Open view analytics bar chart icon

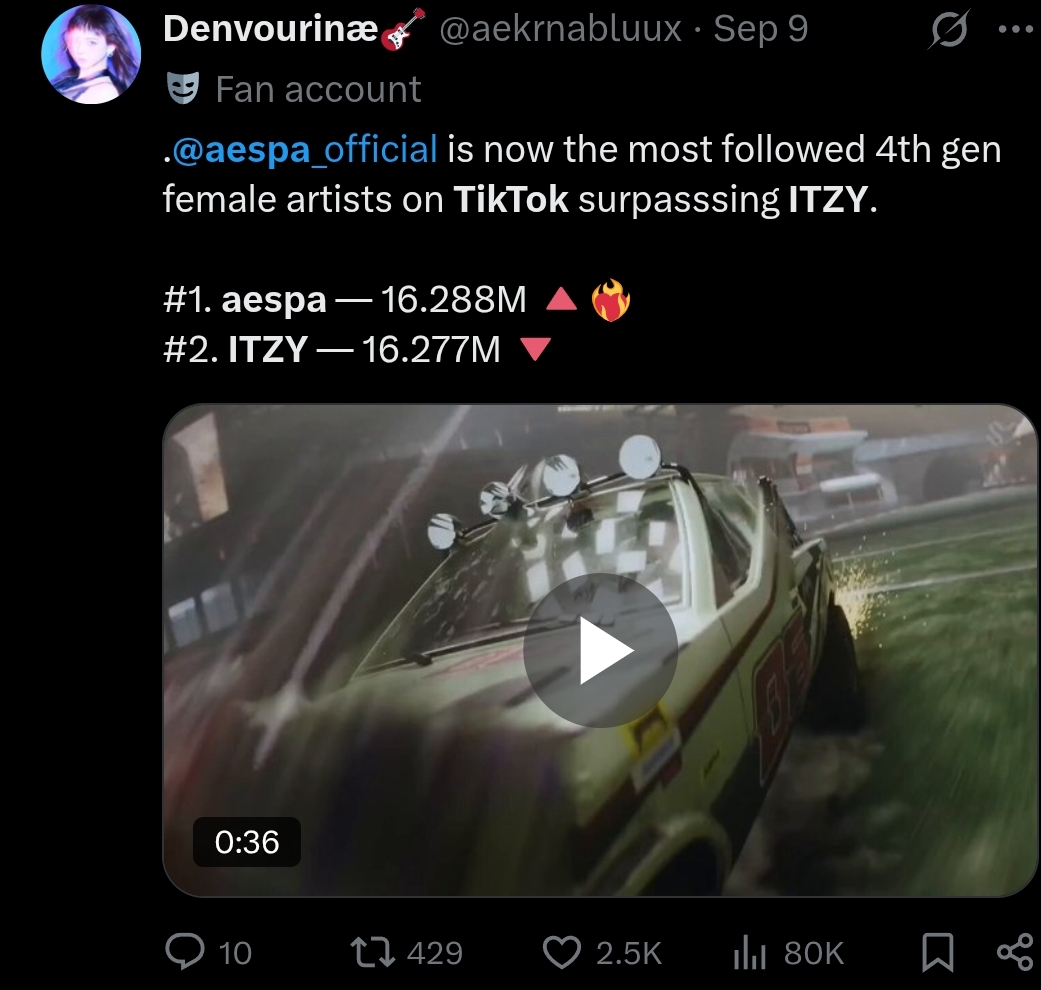[x=750, y=953]
